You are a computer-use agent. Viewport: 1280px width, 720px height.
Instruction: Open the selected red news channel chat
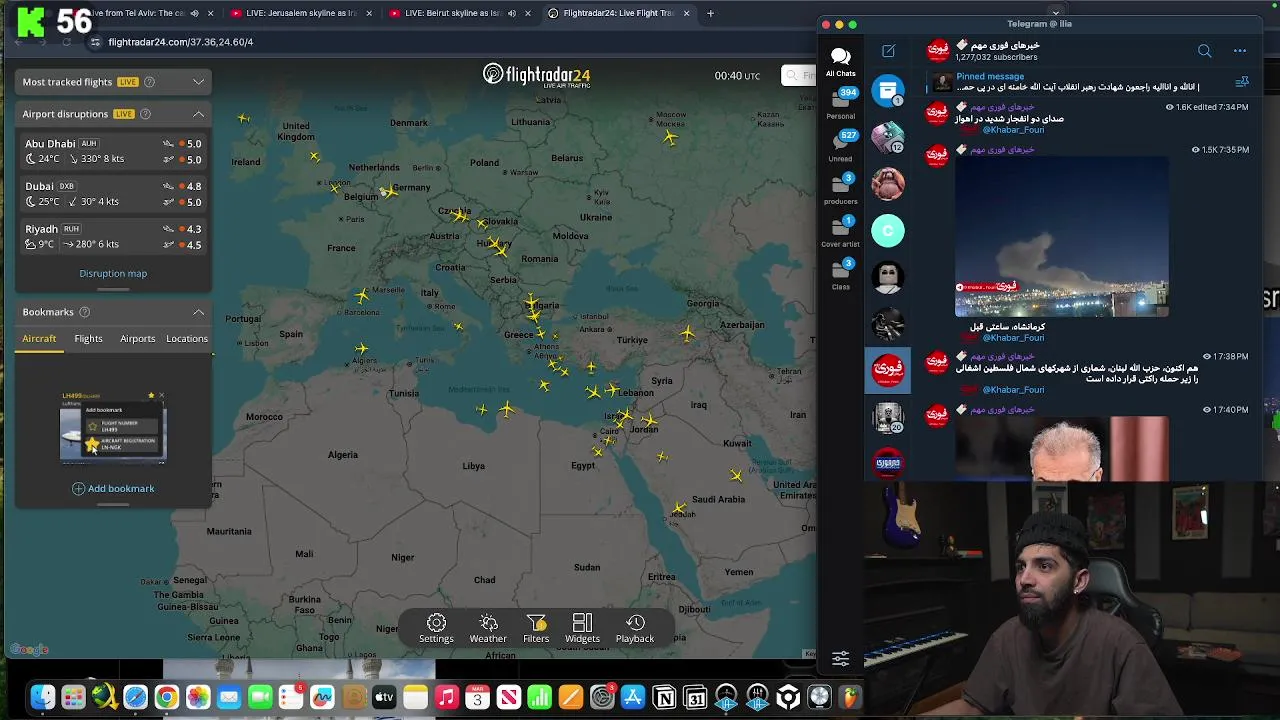pos(888,371)
